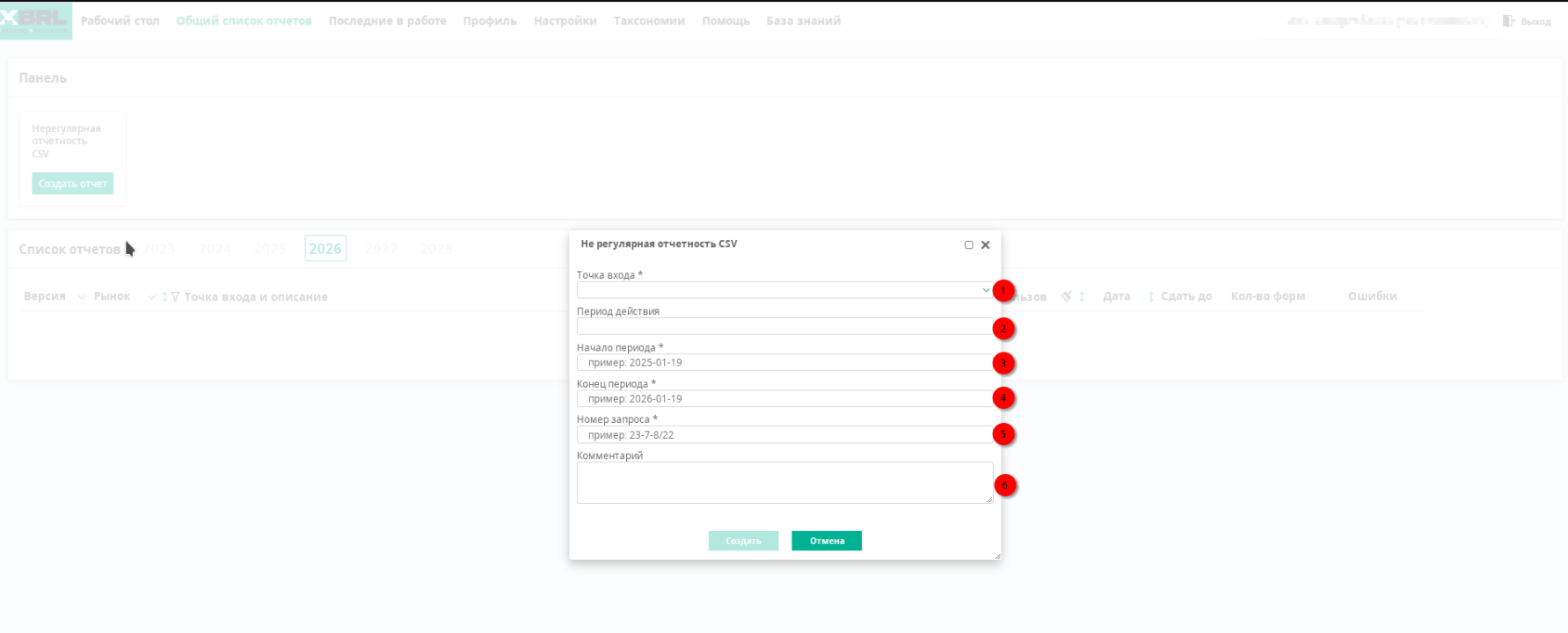The image size is (1568, 633).
Task: Expand the Версия column dropdown chevron
Action: (x=82, y=297)
